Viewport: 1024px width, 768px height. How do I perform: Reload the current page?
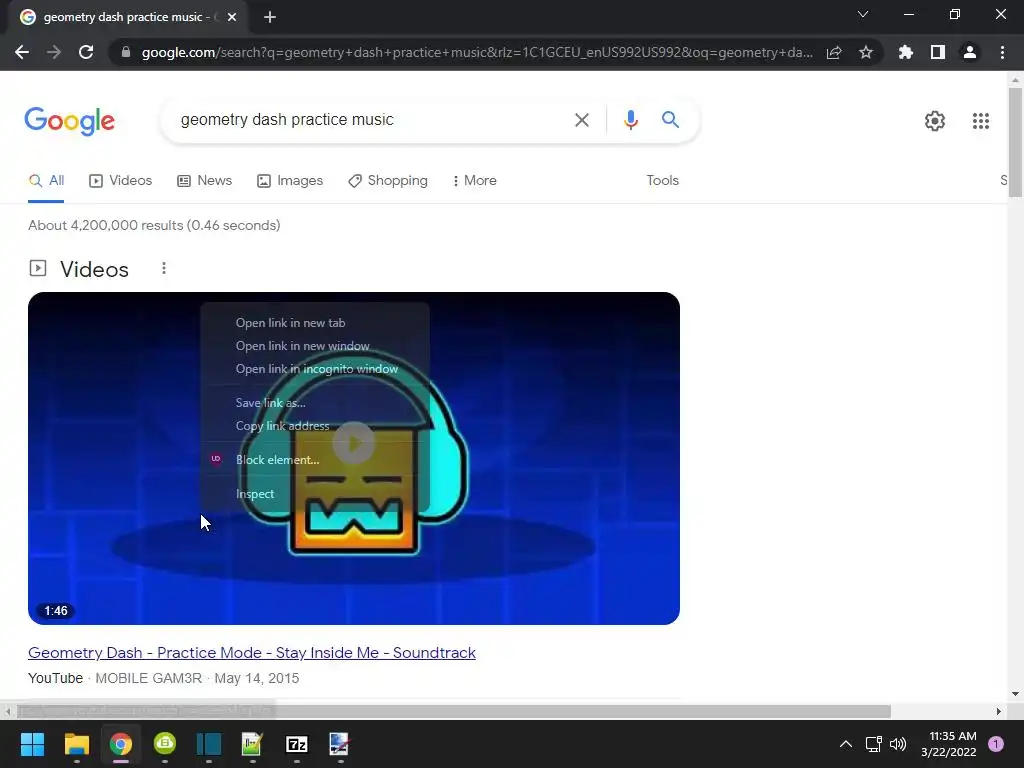pyautogui.click(x=86, y=52)
